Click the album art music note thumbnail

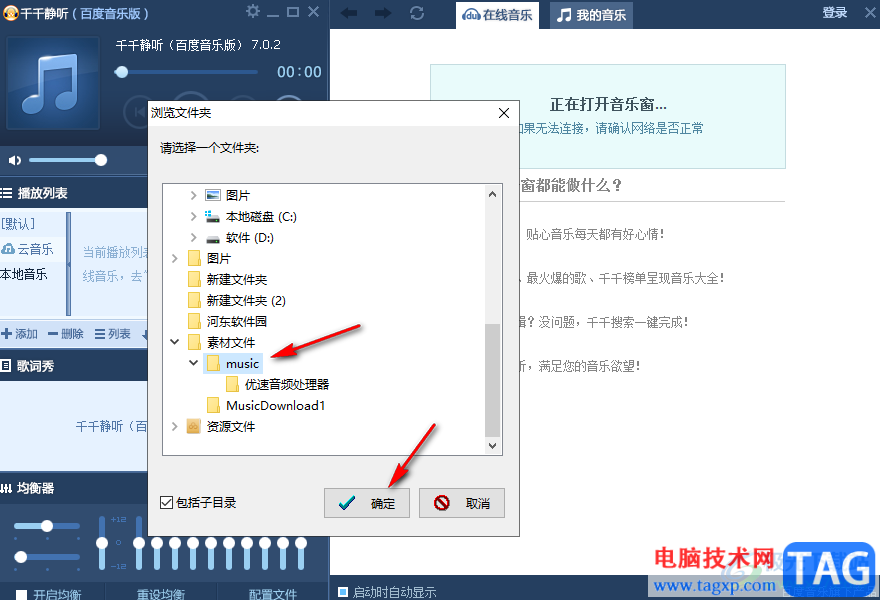pos(53,83)
